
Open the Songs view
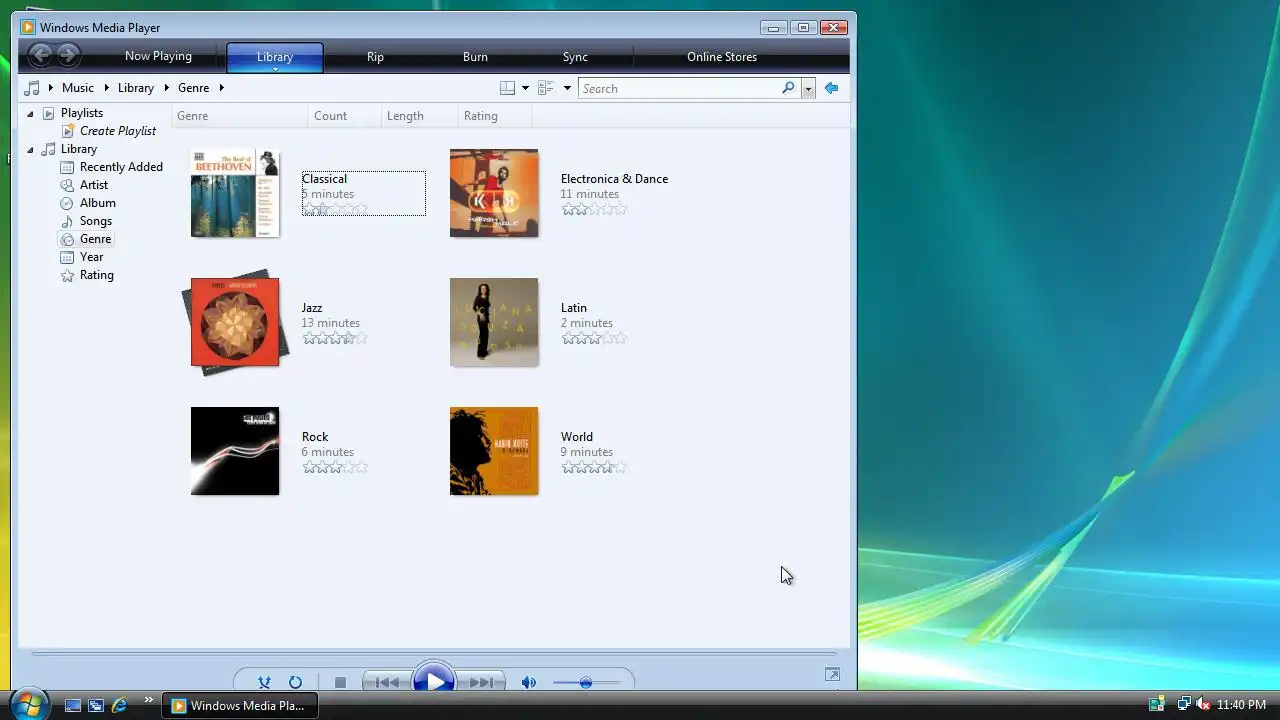coord(96,221)
